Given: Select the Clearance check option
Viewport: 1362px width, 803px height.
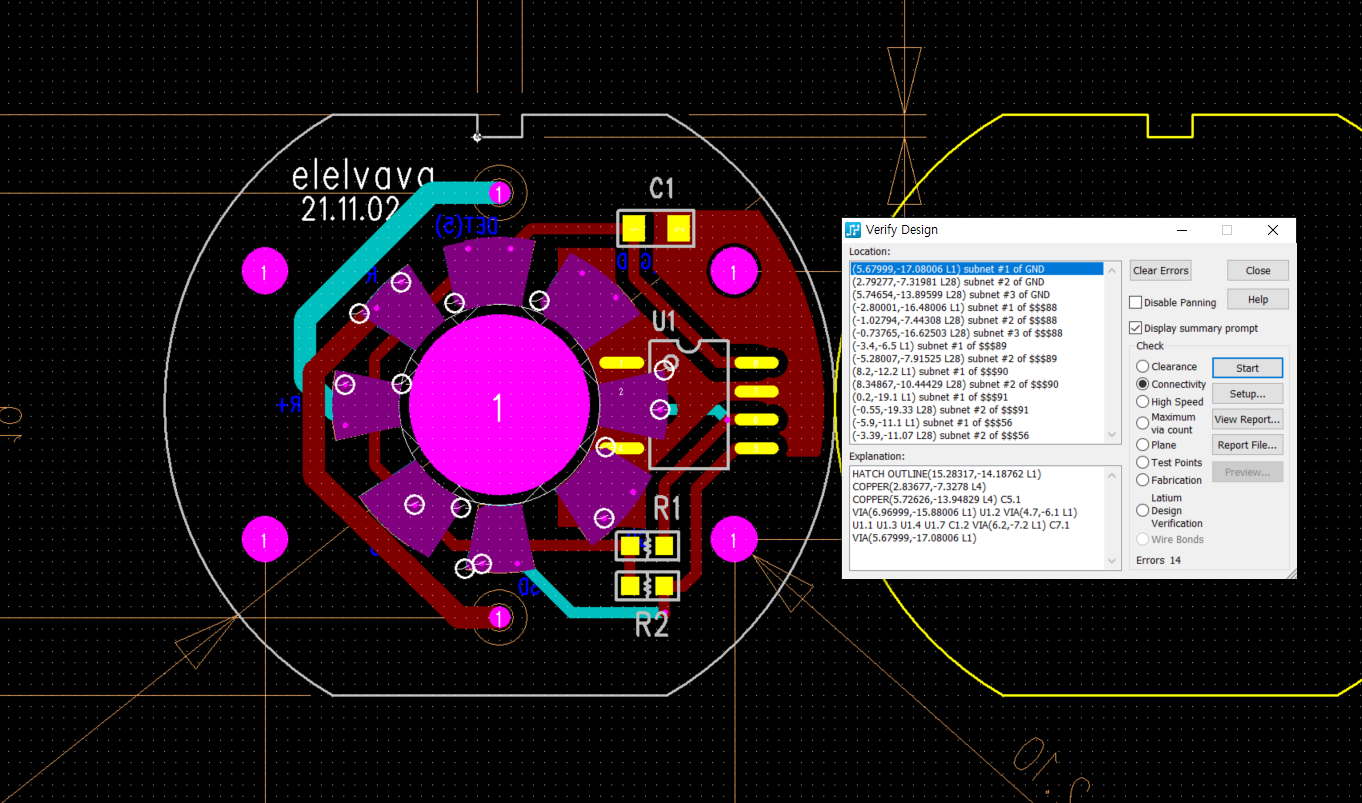Looking at the screenshot, I should click(1142, 367).
